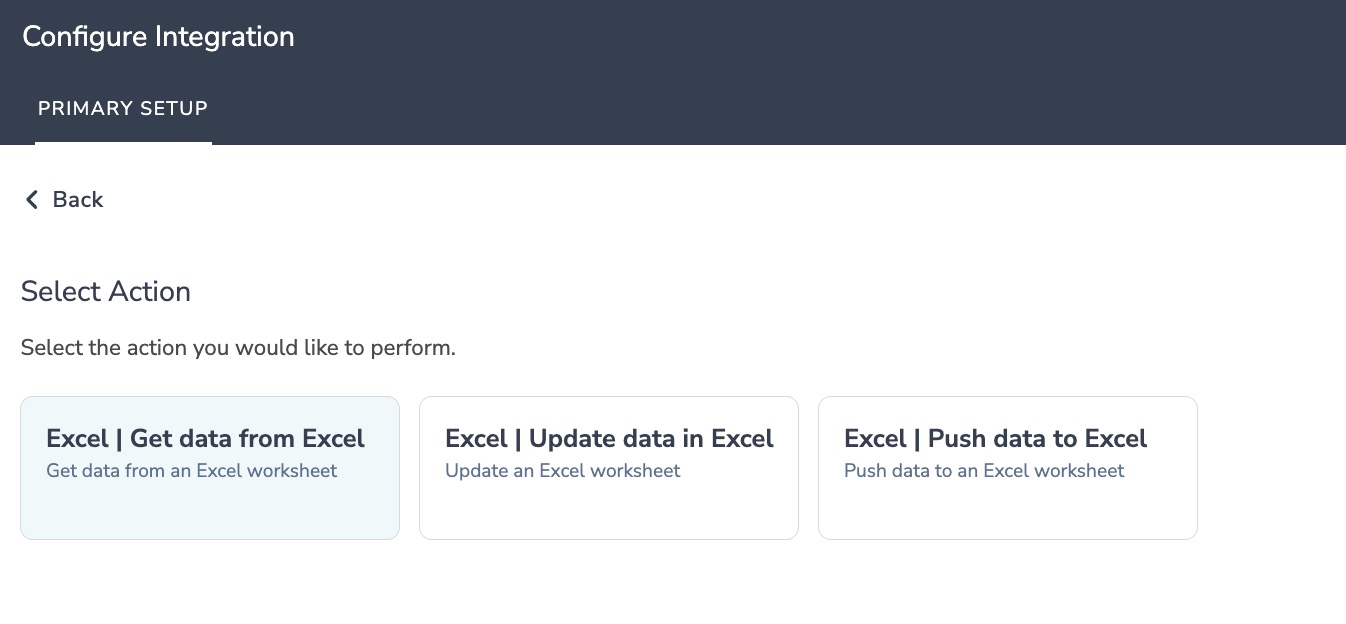1346x624 pixels.
Task: Click the Back chevron arrow icon
Action: (32, 200)
